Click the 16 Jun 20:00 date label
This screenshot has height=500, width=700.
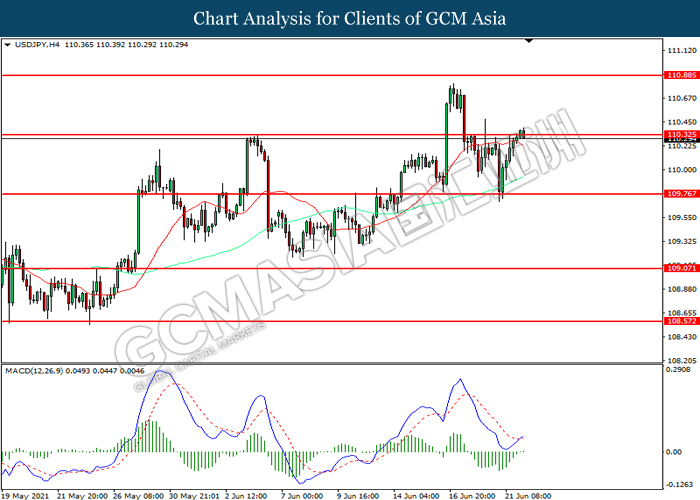(x=472, y=496)
